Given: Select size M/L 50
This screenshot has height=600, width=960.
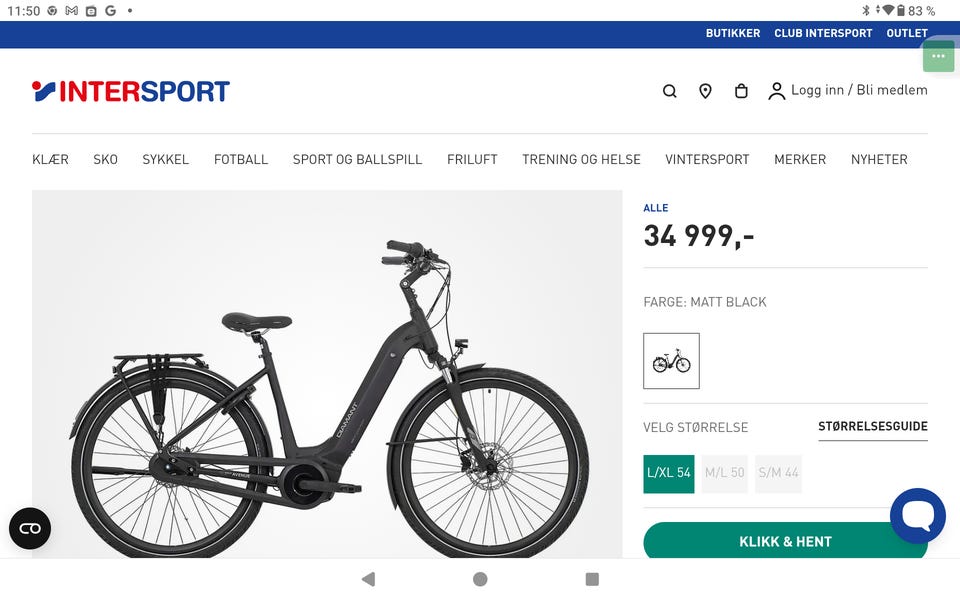Looking at the screenshot, I should [x=724, y=473].
